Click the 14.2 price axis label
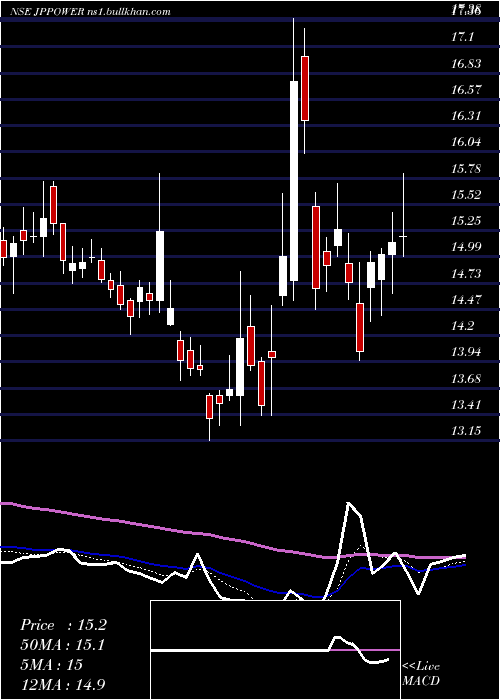This screenshot has width=500, height=700. click(462, 326)
